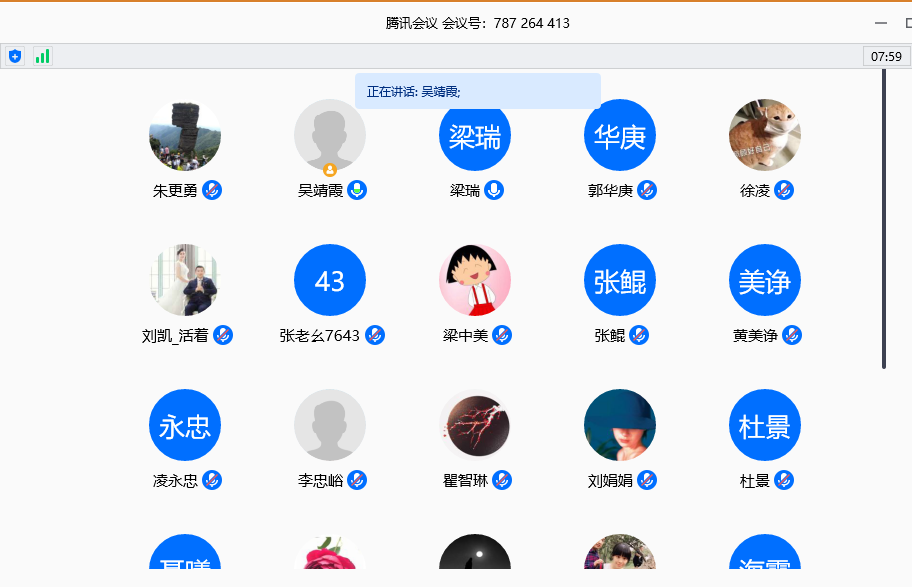Image resolution: width=912 pixels, height=587 pixels.
Task: Click the participant name 刘凯_活着
Action: click(175, 336)
